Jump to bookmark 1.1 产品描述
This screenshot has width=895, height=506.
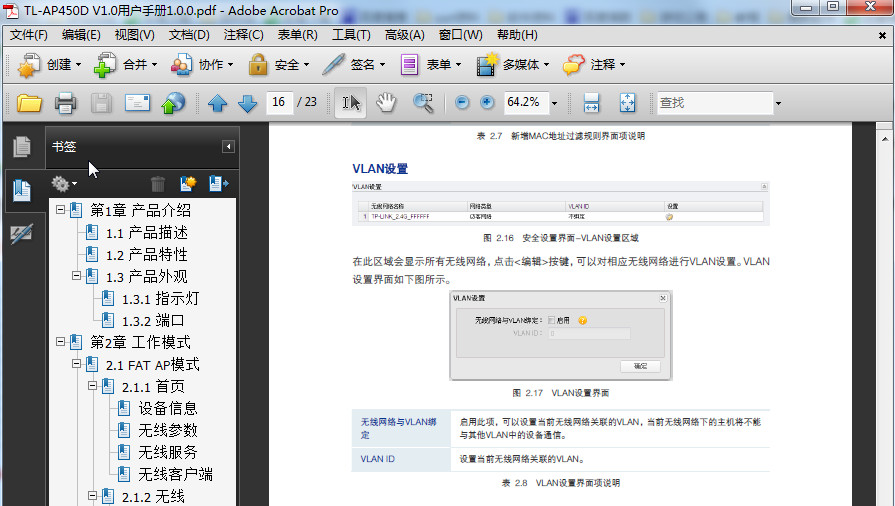click(146, 232)
